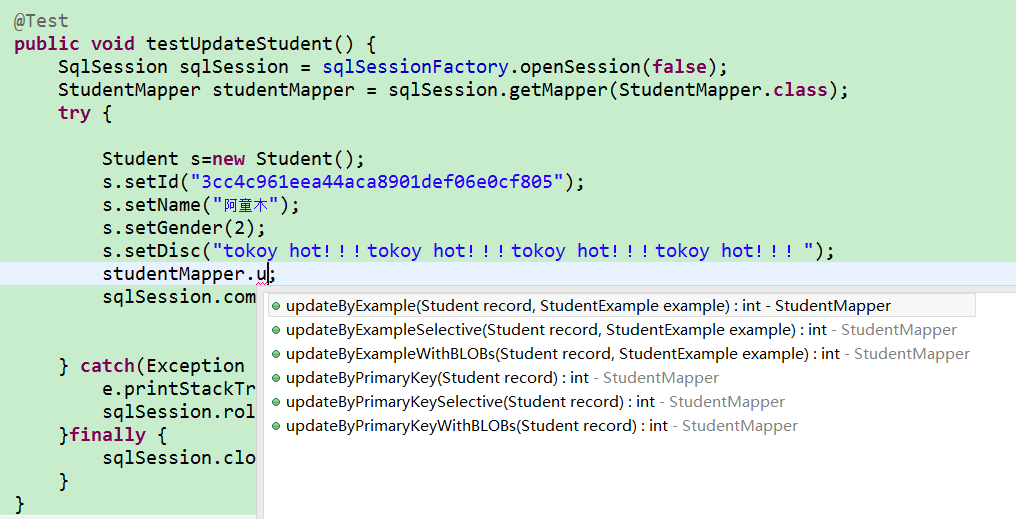This screenshot has height=519, width=1016.
Task: Click green method icon beside updateByExample
Action: 276,306
